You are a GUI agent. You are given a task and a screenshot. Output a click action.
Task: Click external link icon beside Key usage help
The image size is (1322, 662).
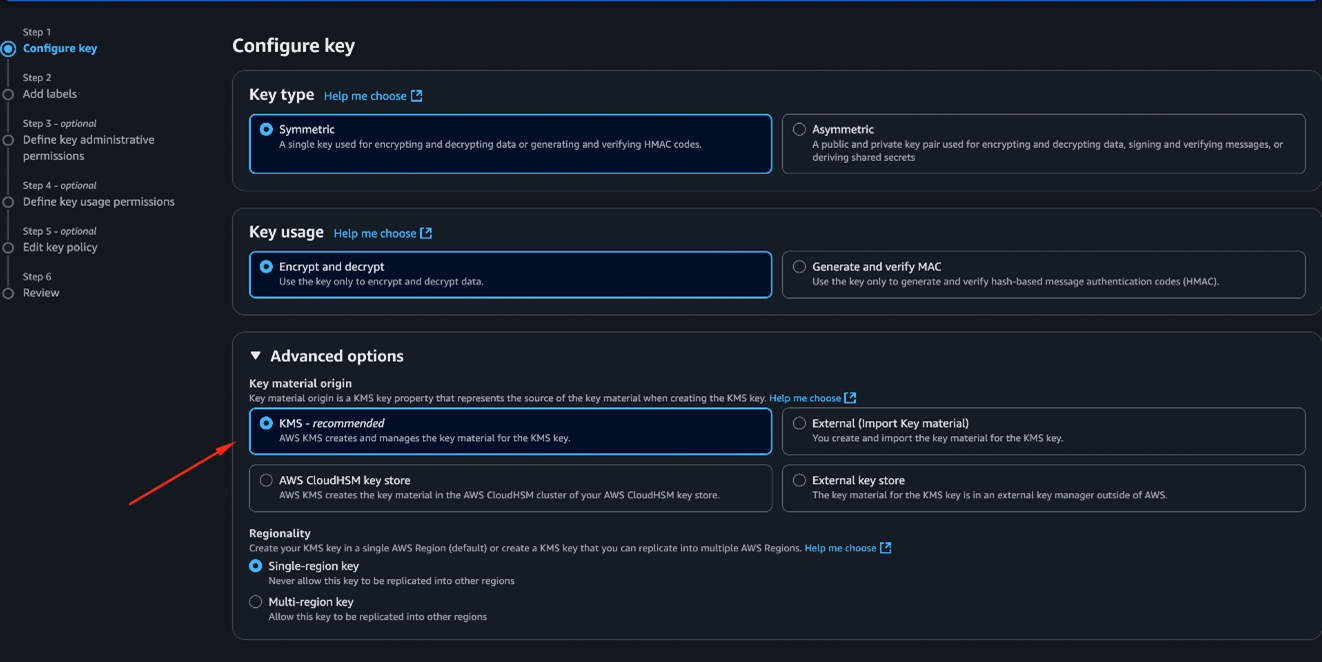[x=426, y=233]
